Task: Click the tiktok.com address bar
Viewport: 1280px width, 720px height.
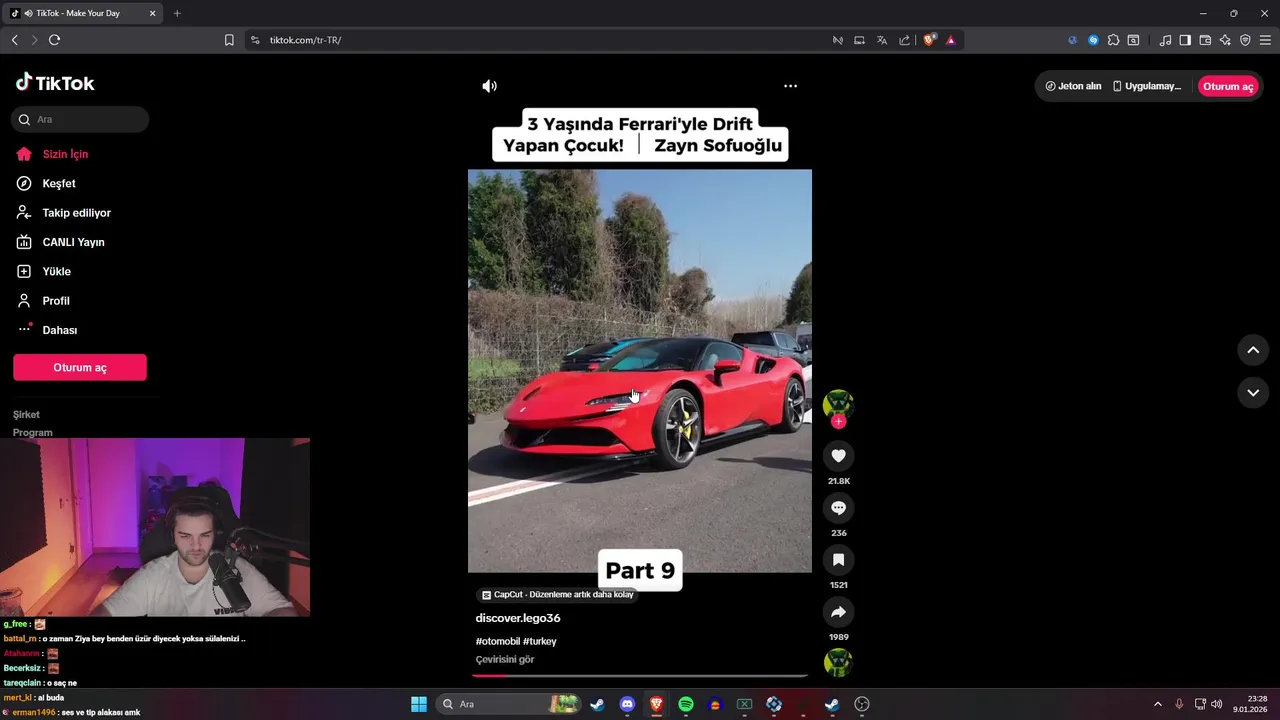Action: (540, 40)
